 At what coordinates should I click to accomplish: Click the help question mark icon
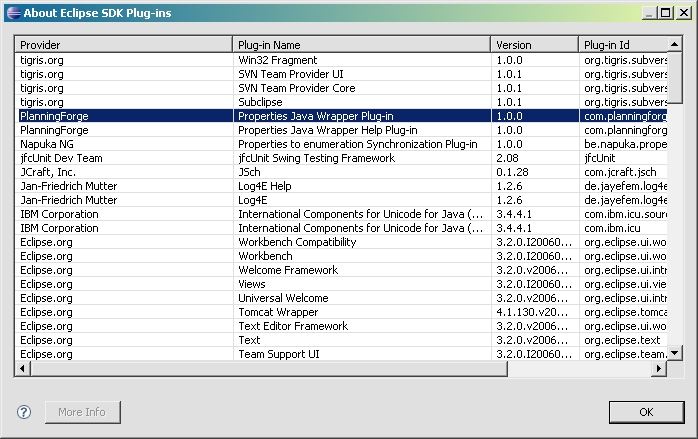click(24, 412)
